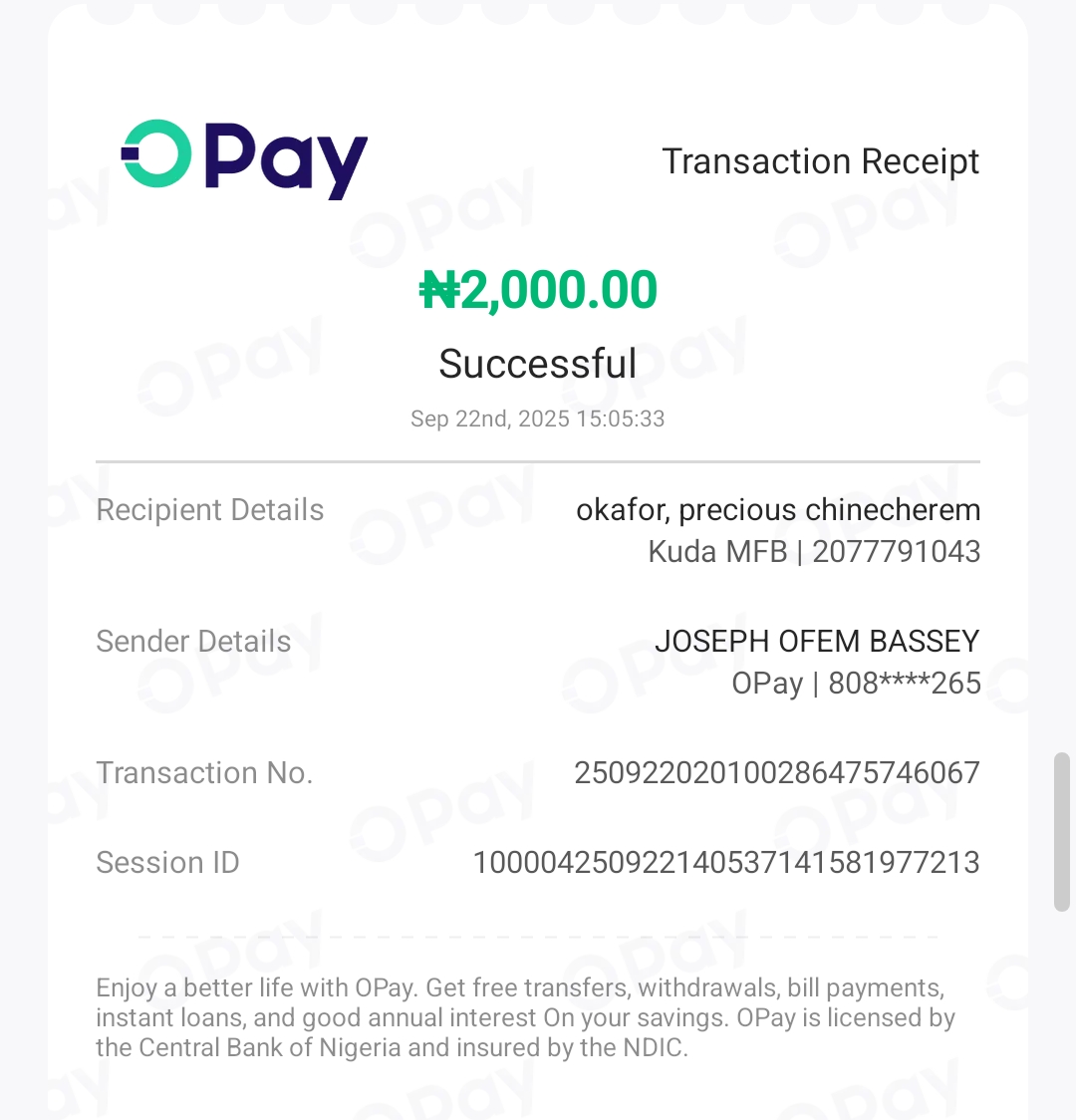This screenshot has width=1076, height=1120.
Task: Click the transaction number value
Action: [x=777, y=773]
